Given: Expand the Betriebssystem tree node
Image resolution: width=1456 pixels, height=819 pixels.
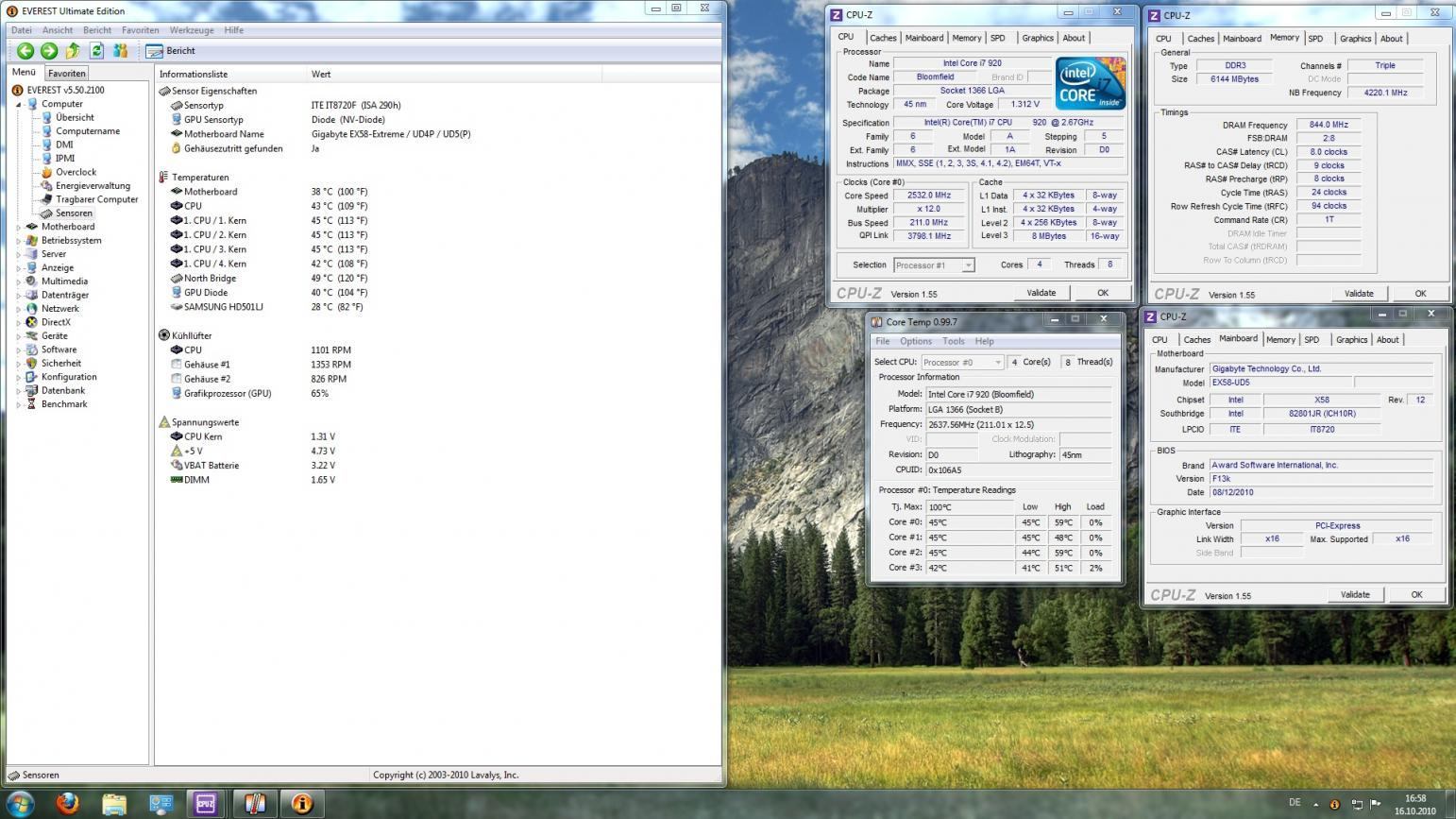Looking at the screenshot, I should [x=18, y=241].
